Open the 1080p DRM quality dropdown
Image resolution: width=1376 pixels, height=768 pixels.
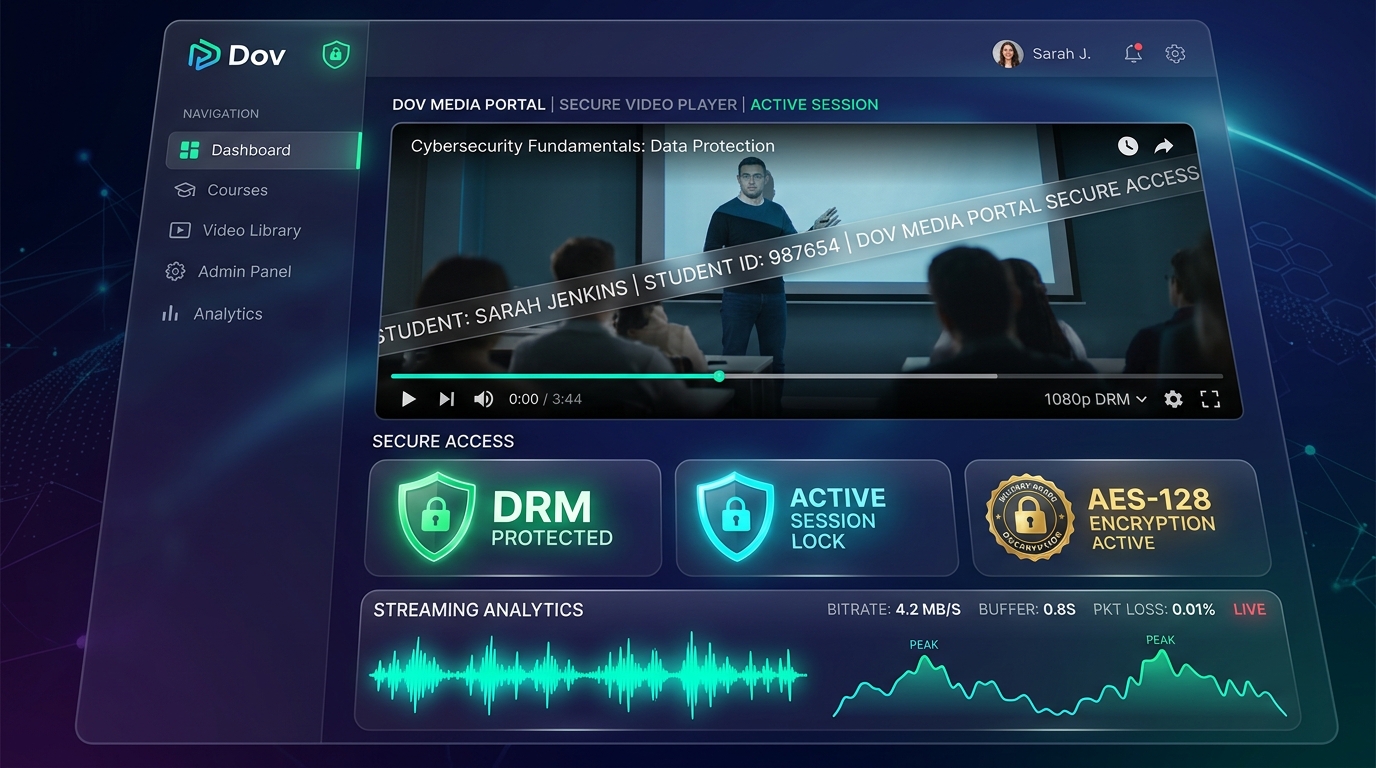tap(1095, 399)
